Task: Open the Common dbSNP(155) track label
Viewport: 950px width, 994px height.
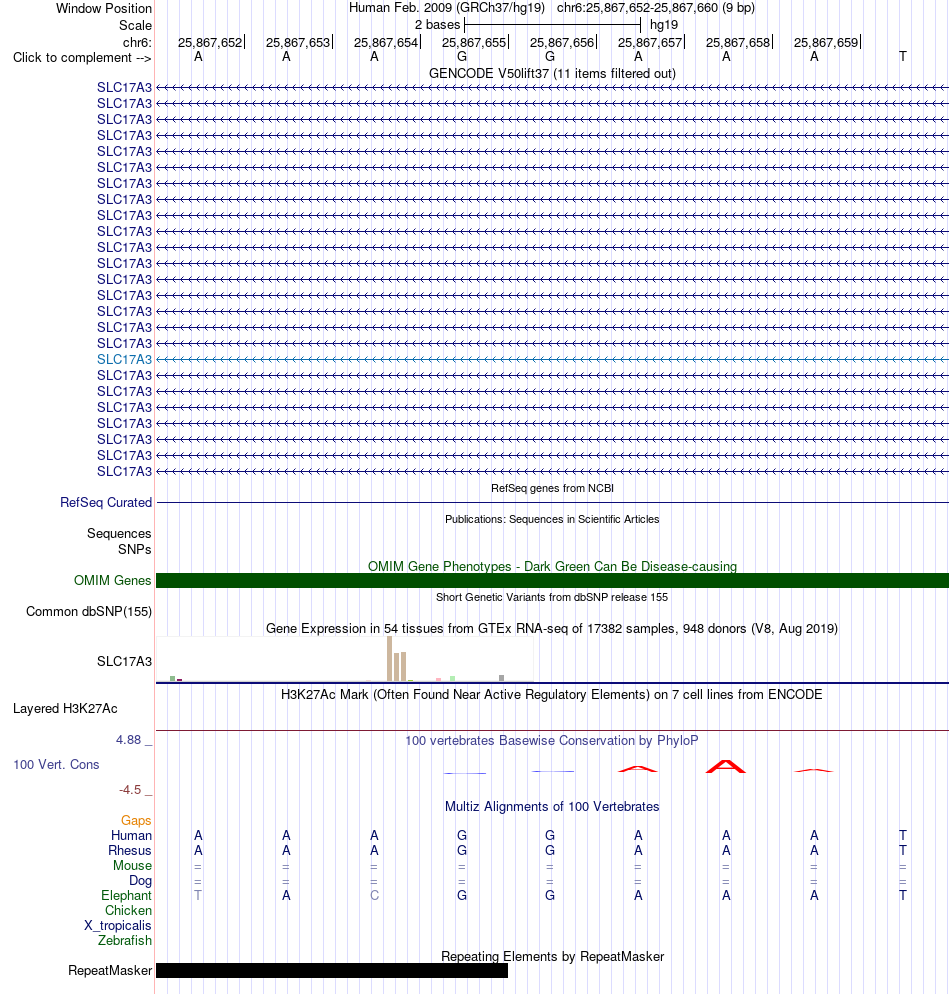Action: (89, 612)
